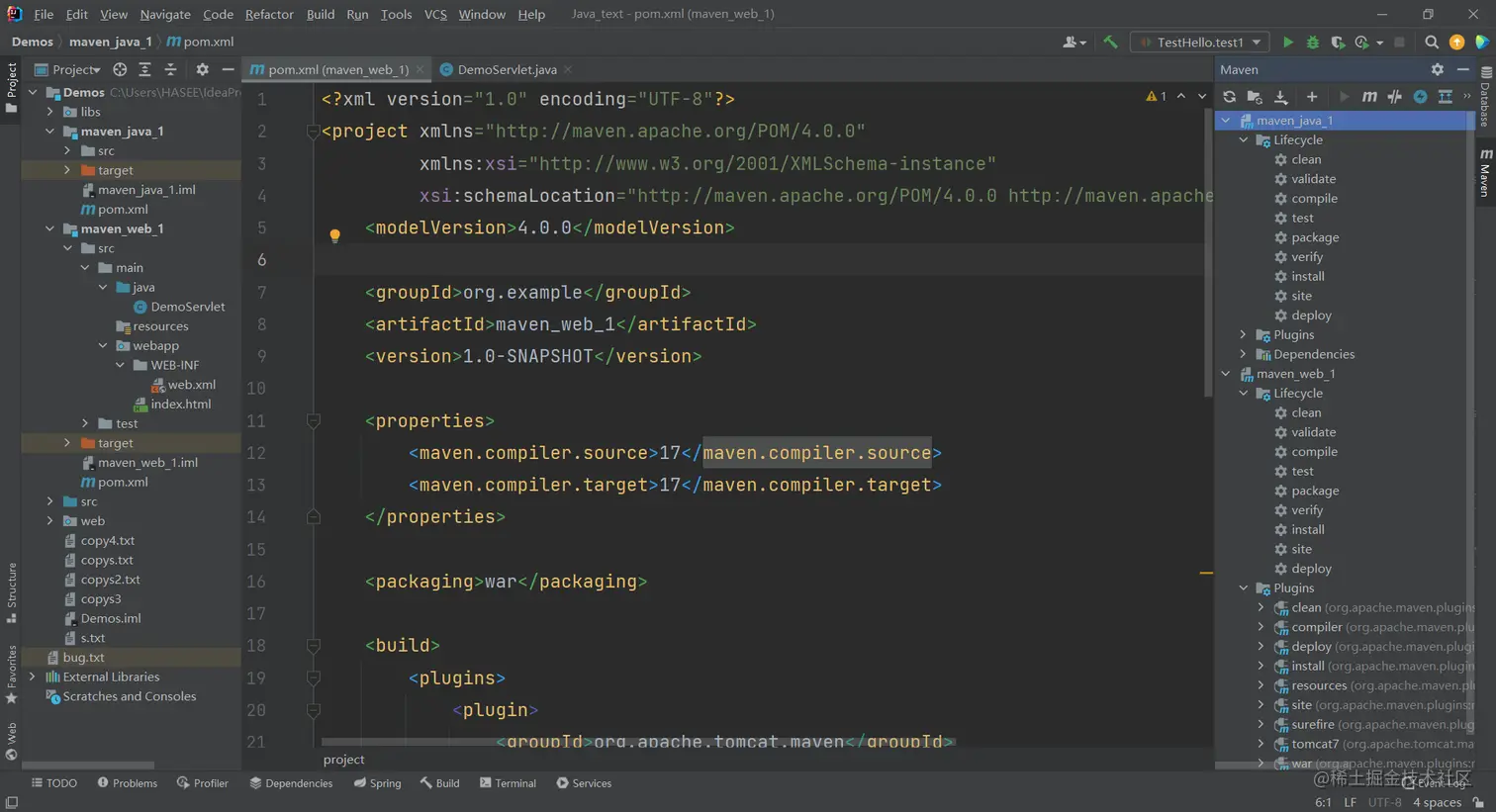This screenshot has height=812, width=1496.
Task: Expand Dependencies under maven_java_1 in Maven panel
Action: point(1243,354)
